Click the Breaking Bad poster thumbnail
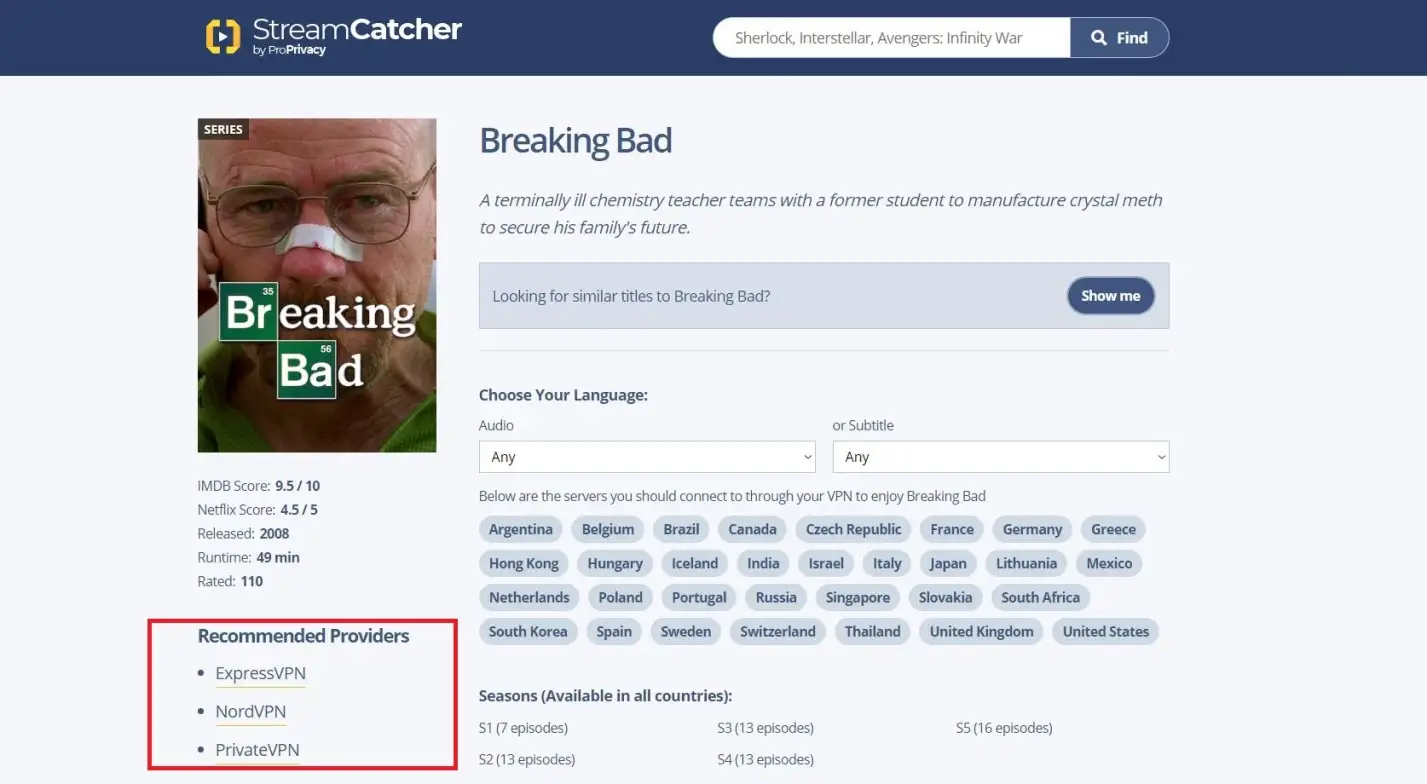Screen dimensions: 1427x784 pos(317,285)
